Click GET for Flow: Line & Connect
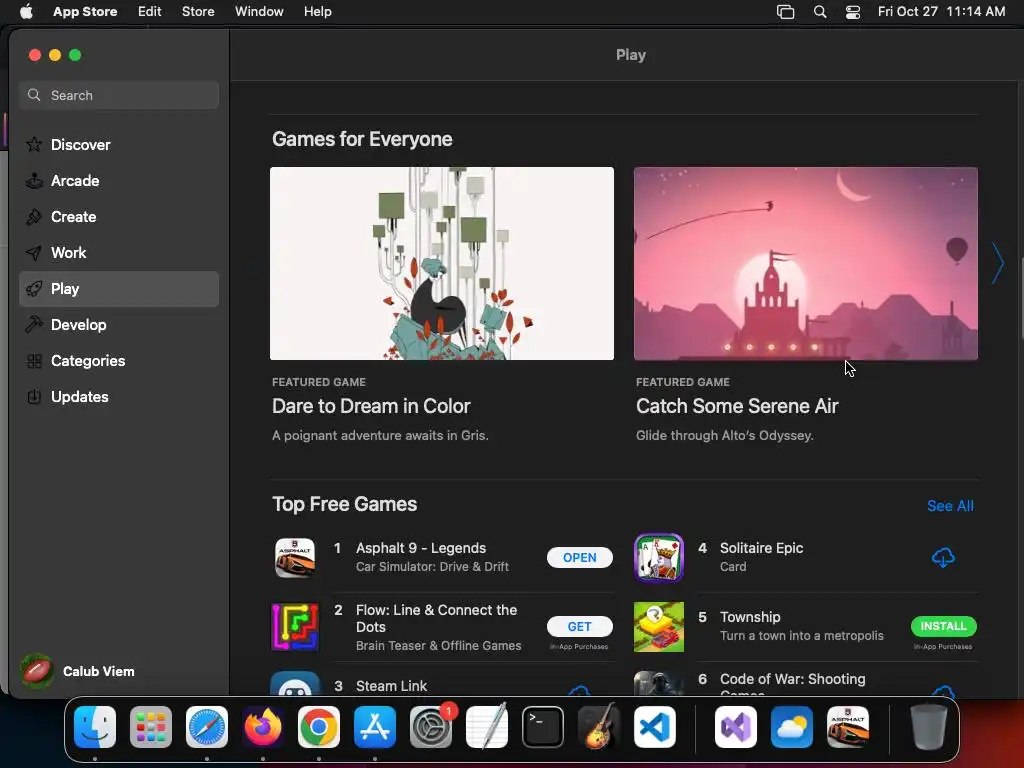The width and height of the screenshot is (1024, 768). point(580,626)
